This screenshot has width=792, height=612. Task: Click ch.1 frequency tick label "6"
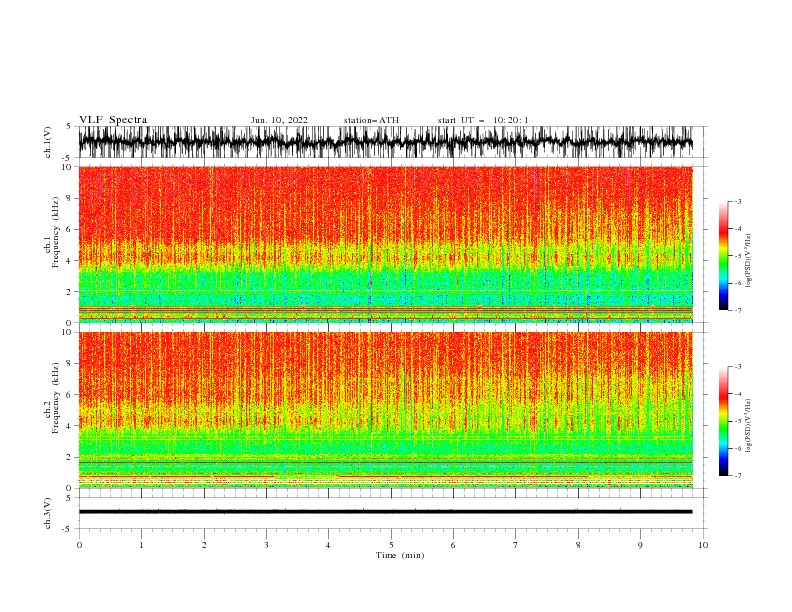pos(69,229)
